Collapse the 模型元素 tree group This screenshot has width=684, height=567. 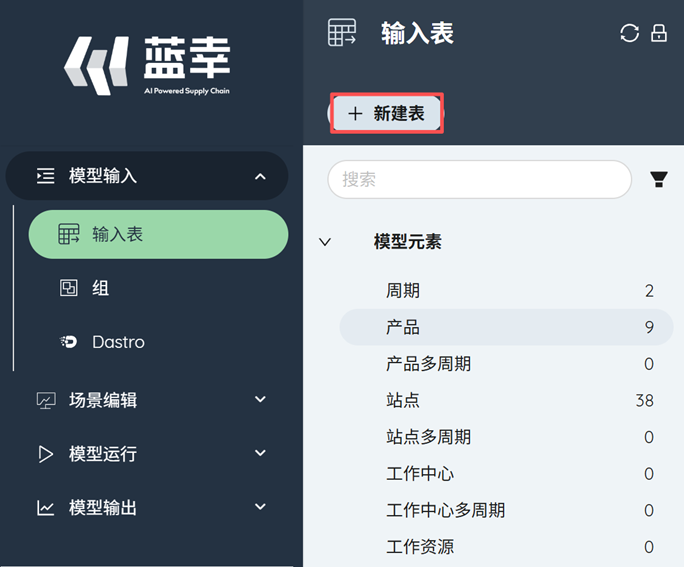[x=325, y=242]
